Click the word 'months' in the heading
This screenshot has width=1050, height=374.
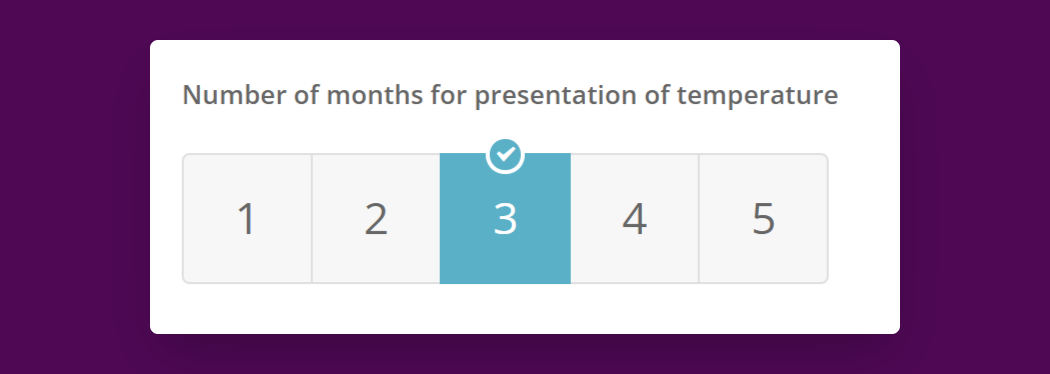coord(374,95)
